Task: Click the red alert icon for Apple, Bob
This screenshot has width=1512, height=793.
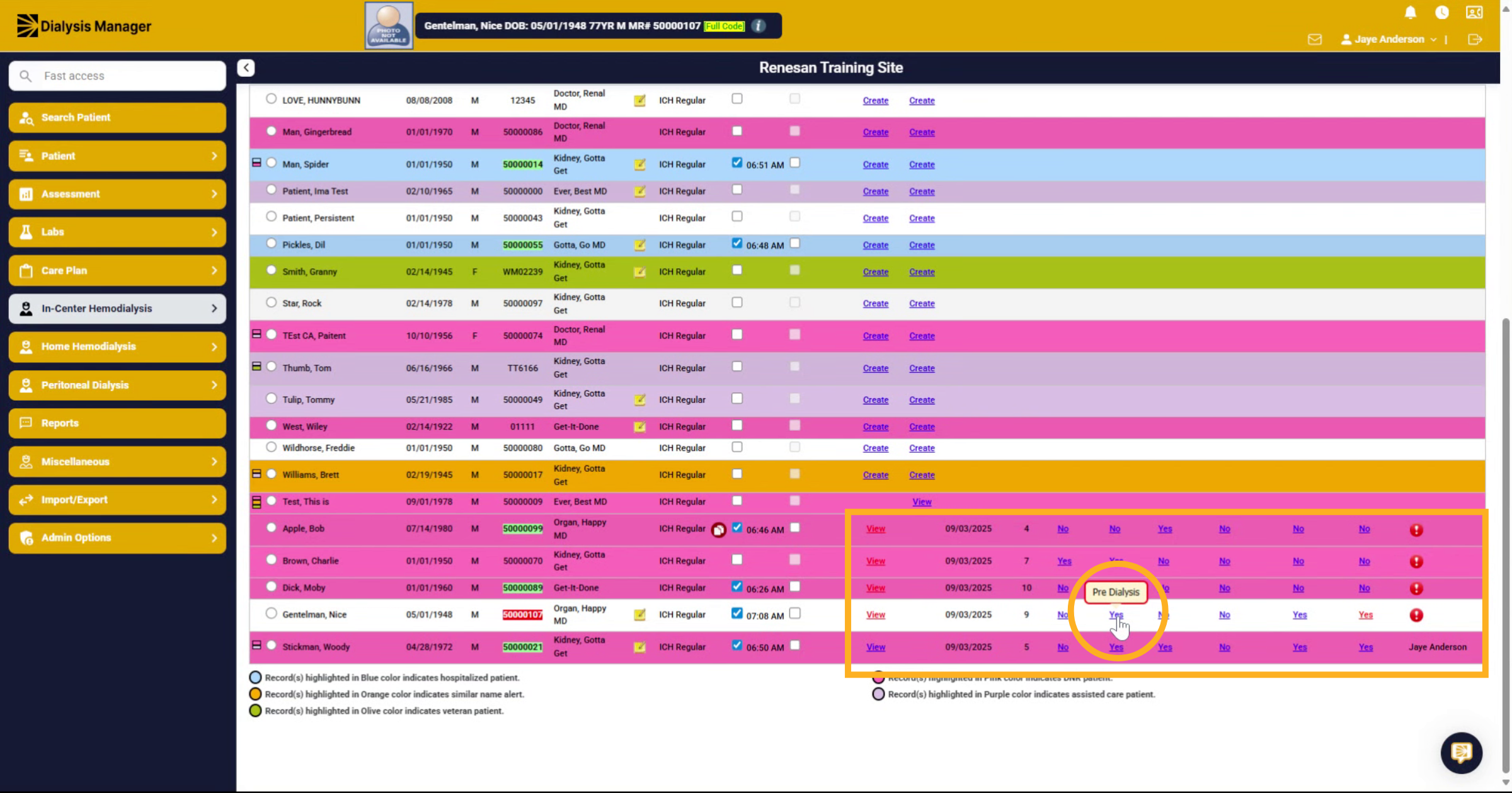Action: point(1416,530)
